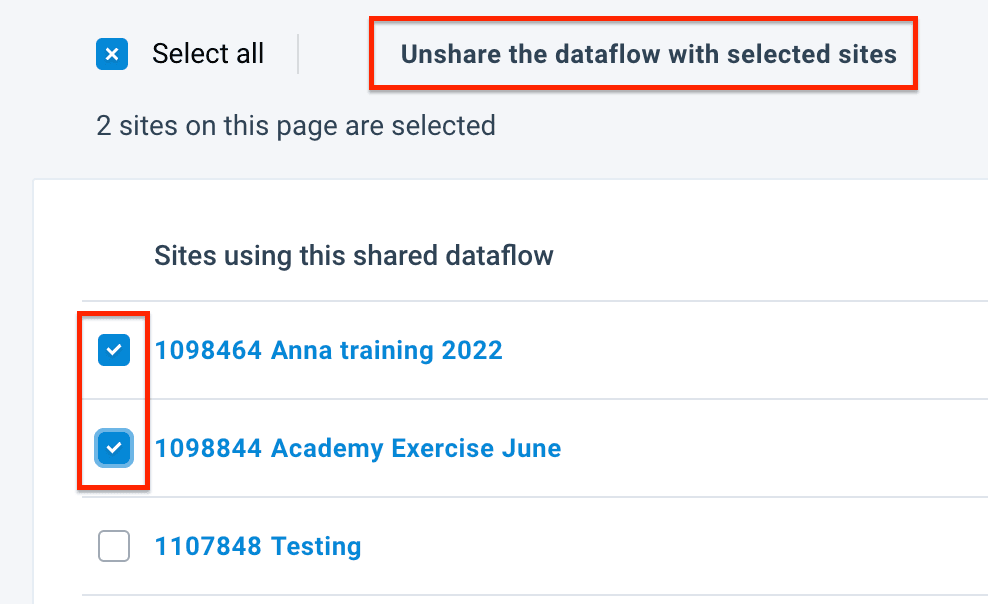Click the vertical divider after Select all
Screen dimensions: 988x604
298,54
